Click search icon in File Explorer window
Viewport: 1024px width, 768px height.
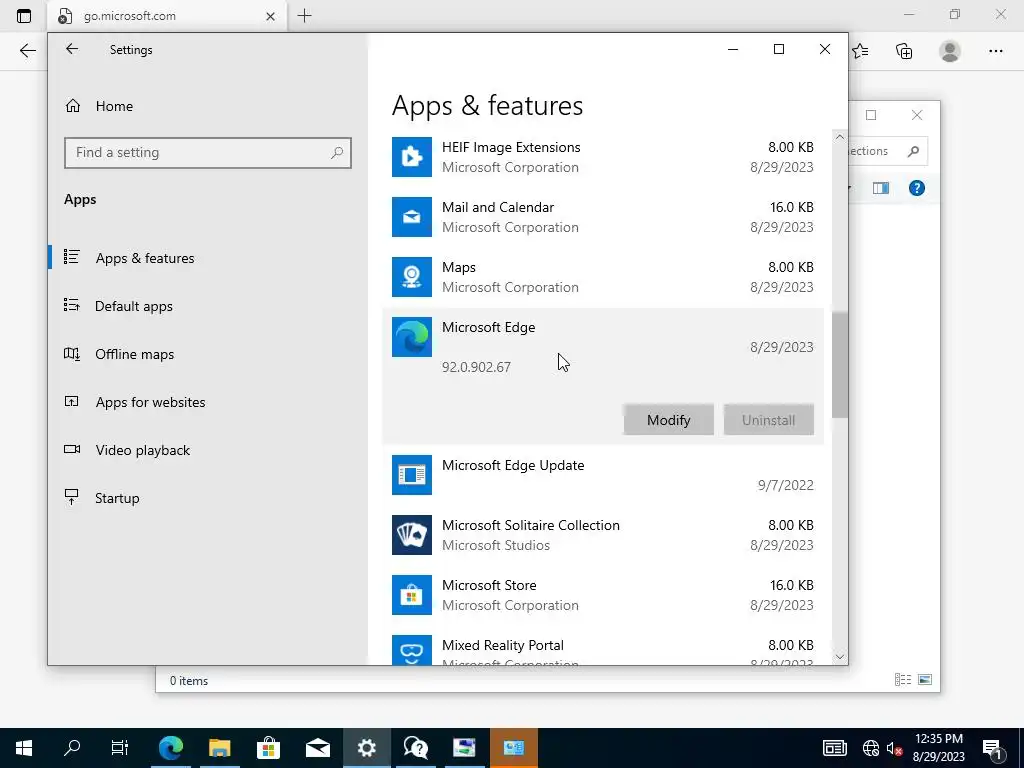[914, 152]
